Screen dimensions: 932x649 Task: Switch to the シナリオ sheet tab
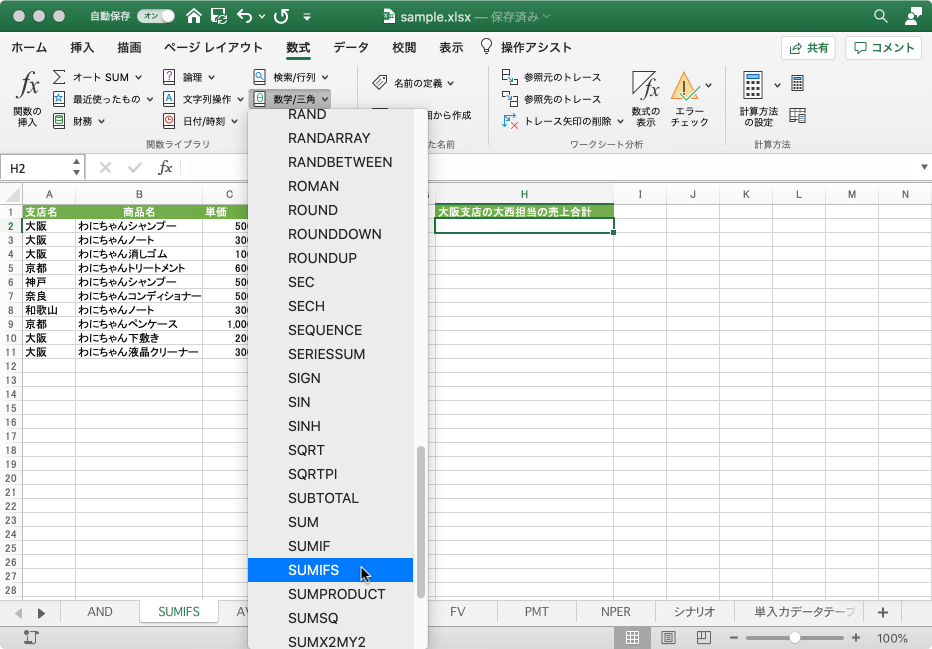694,612
